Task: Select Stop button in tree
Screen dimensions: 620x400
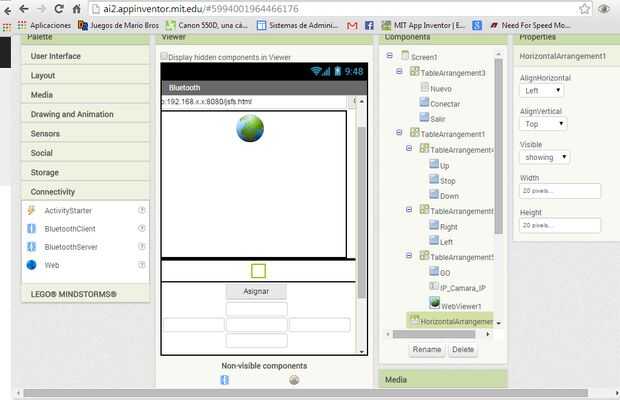Action: click(x=442, y=180)
